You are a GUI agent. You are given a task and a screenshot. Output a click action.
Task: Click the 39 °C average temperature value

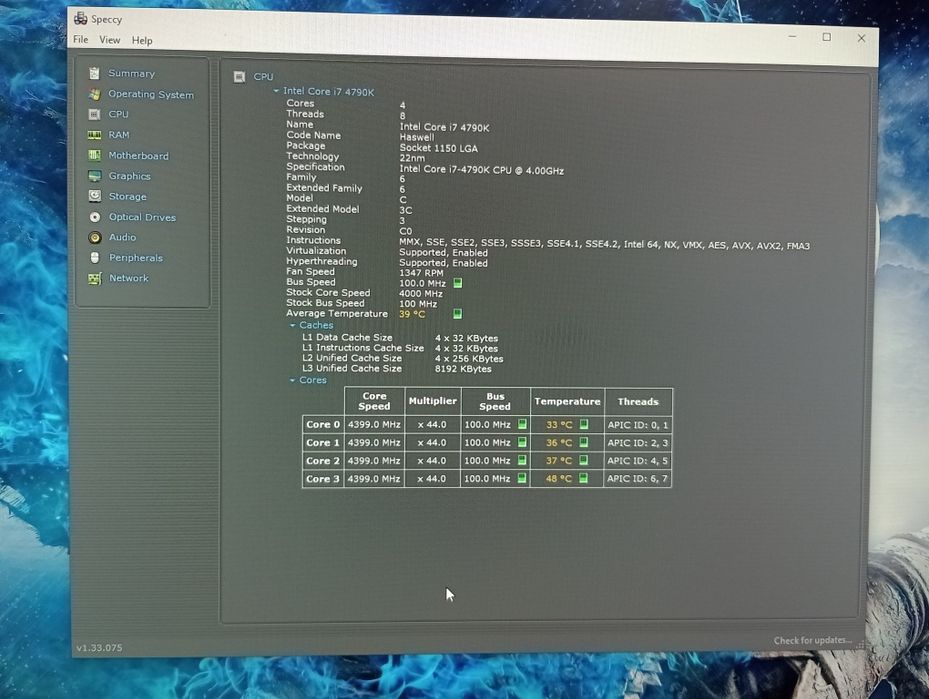tap(412, 314)
